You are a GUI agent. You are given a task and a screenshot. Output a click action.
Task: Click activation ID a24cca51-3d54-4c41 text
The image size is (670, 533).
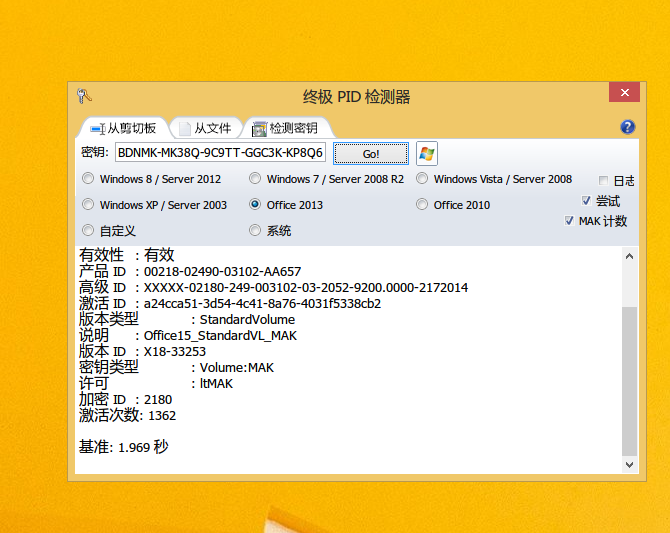coord(262,303)
